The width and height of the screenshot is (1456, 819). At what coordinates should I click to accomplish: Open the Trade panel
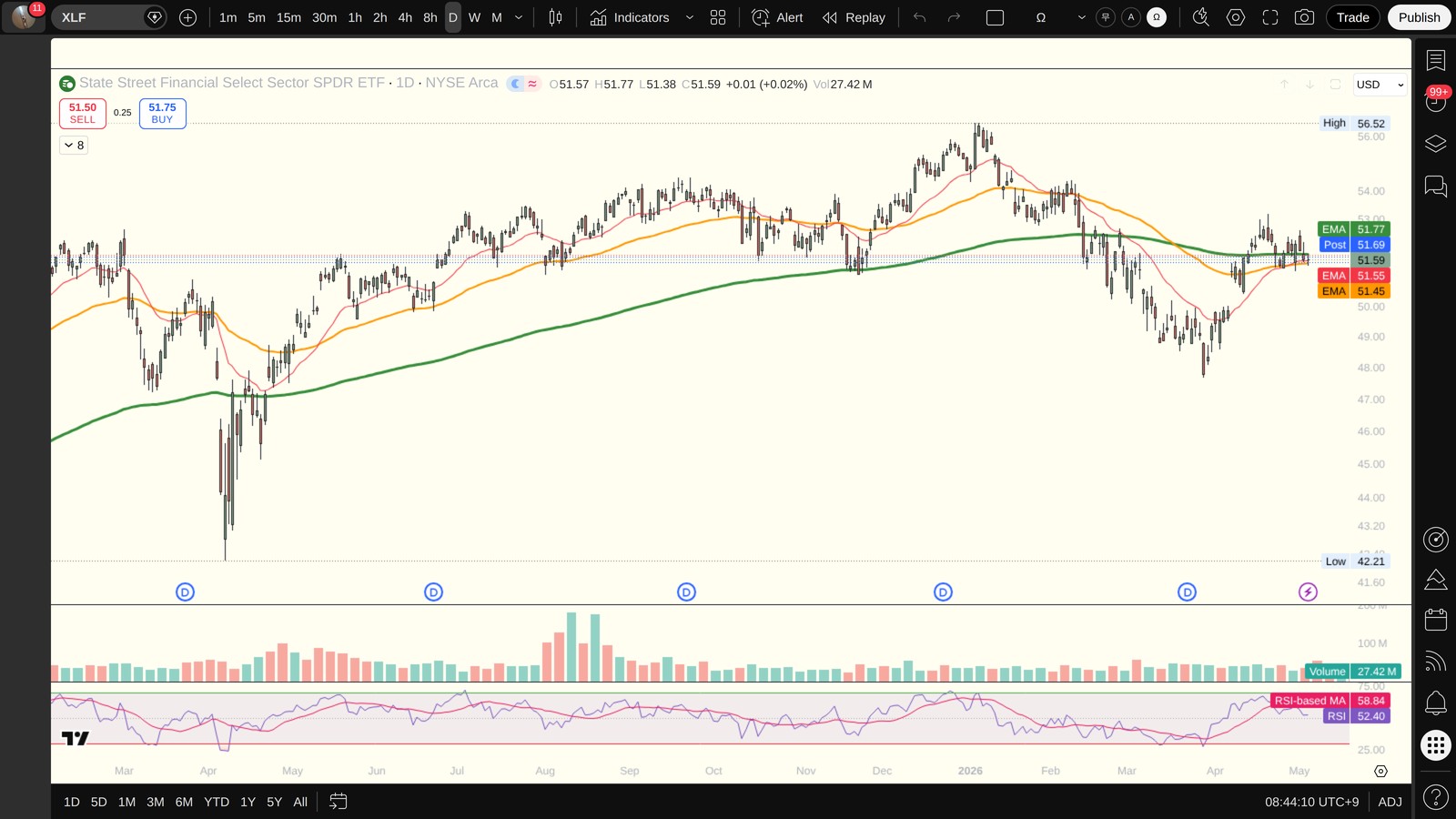1353,17
